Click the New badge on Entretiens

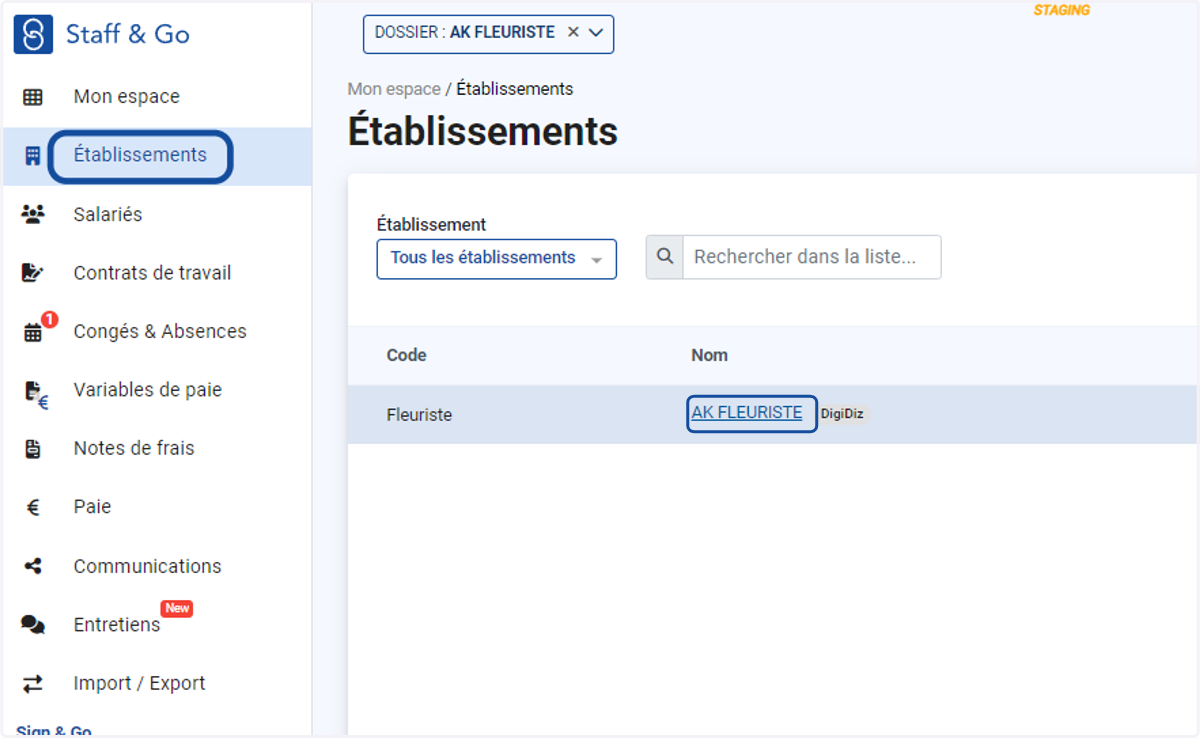click(177, 608)
